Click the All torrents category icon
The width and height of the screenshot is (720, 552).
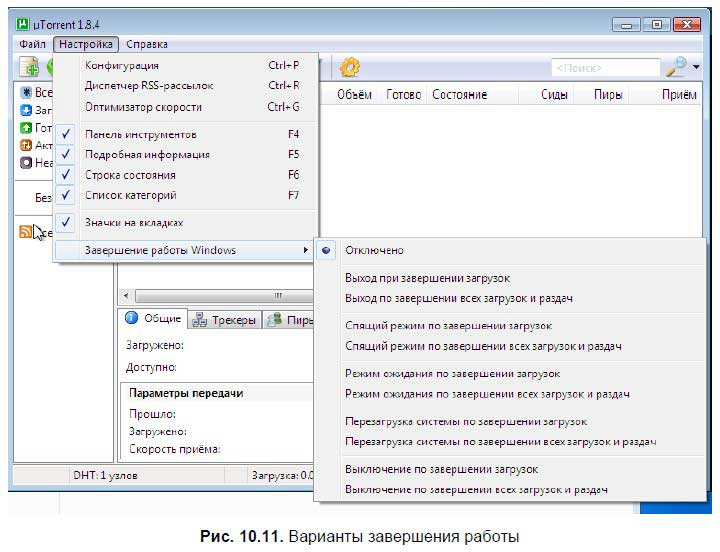[27, 92]
